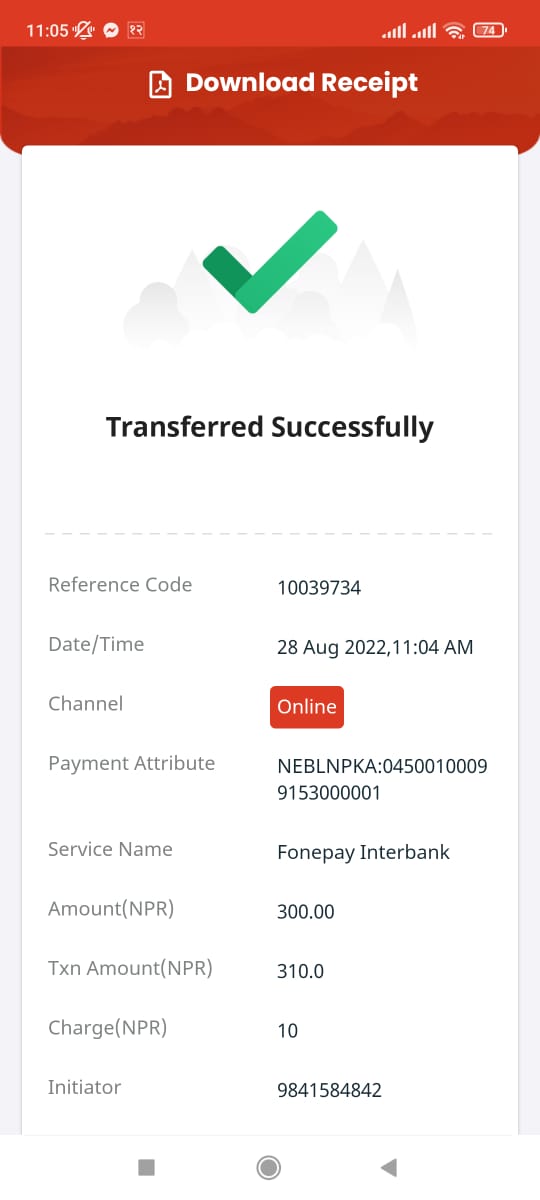Tap the muted alarm status icon
The image size is (540, 1200).
pos(85,30)
